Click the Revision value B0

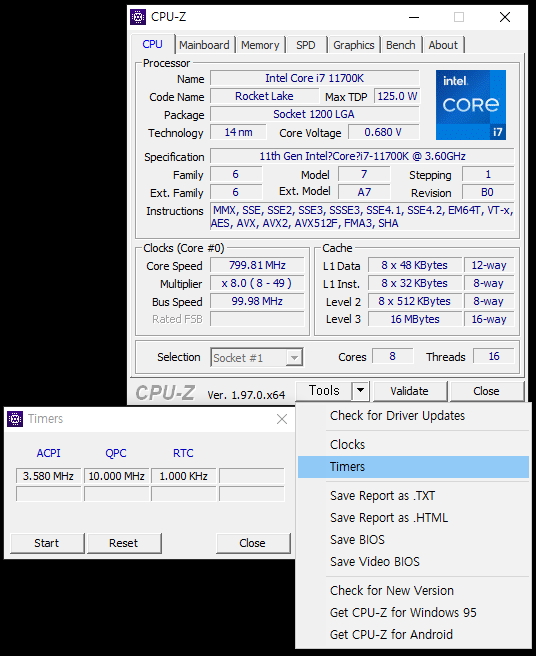click(488, 192)
